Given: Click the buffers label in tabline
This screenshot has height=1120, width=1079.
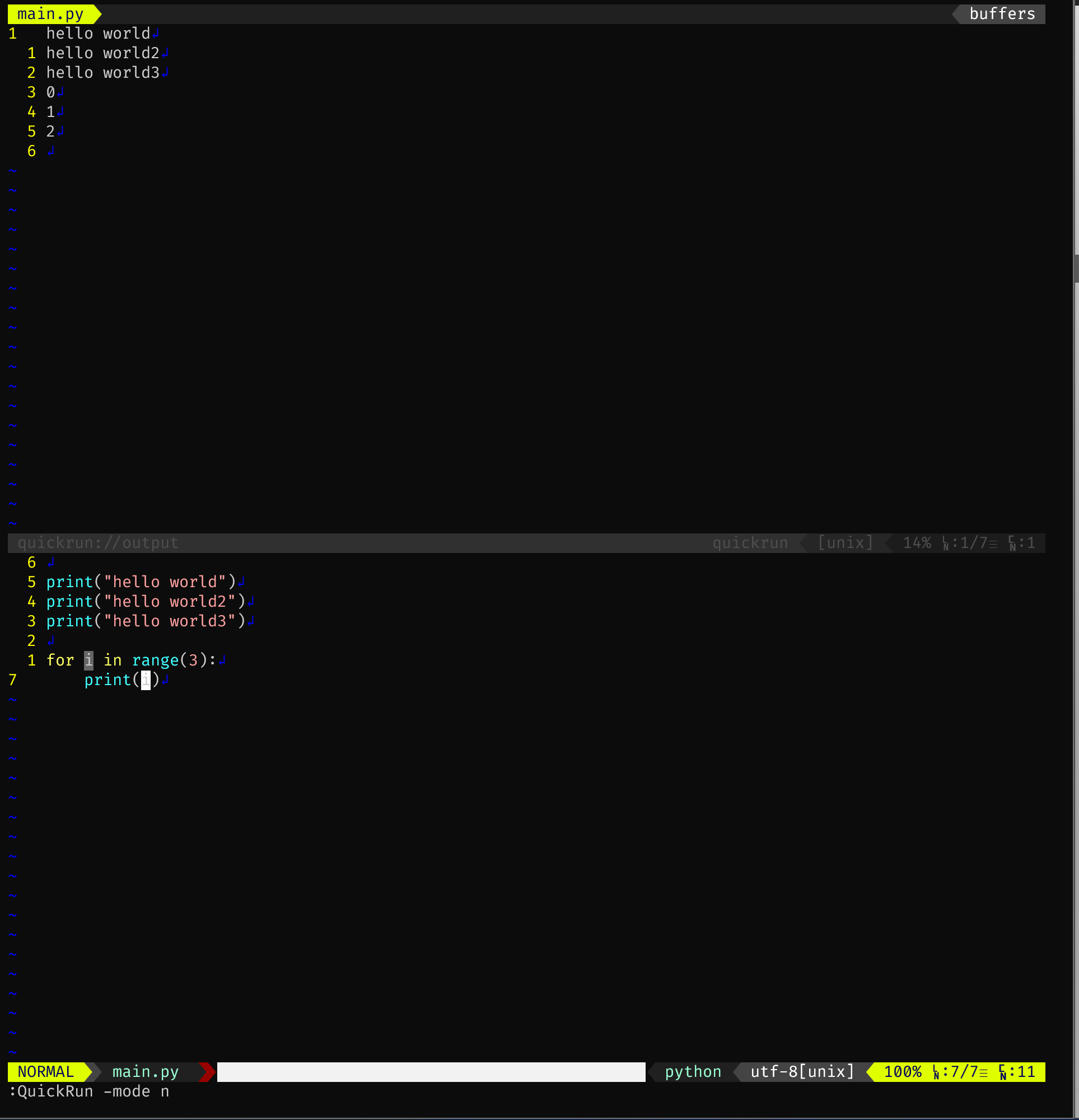Looking at the screenshot, I should (x=1002, y=14).
